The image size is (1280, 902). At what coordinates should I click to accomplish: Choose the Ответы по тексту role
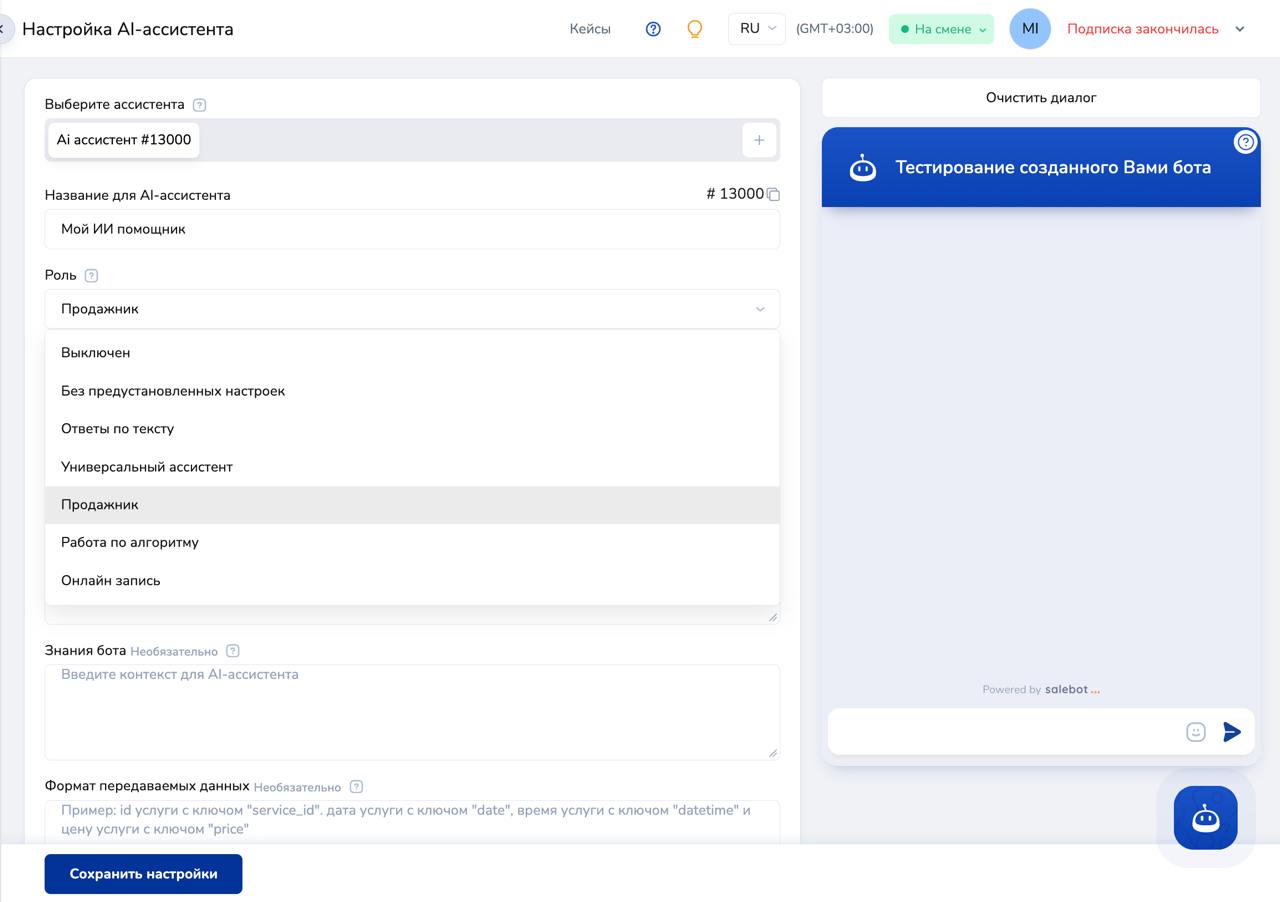(412, 429)
